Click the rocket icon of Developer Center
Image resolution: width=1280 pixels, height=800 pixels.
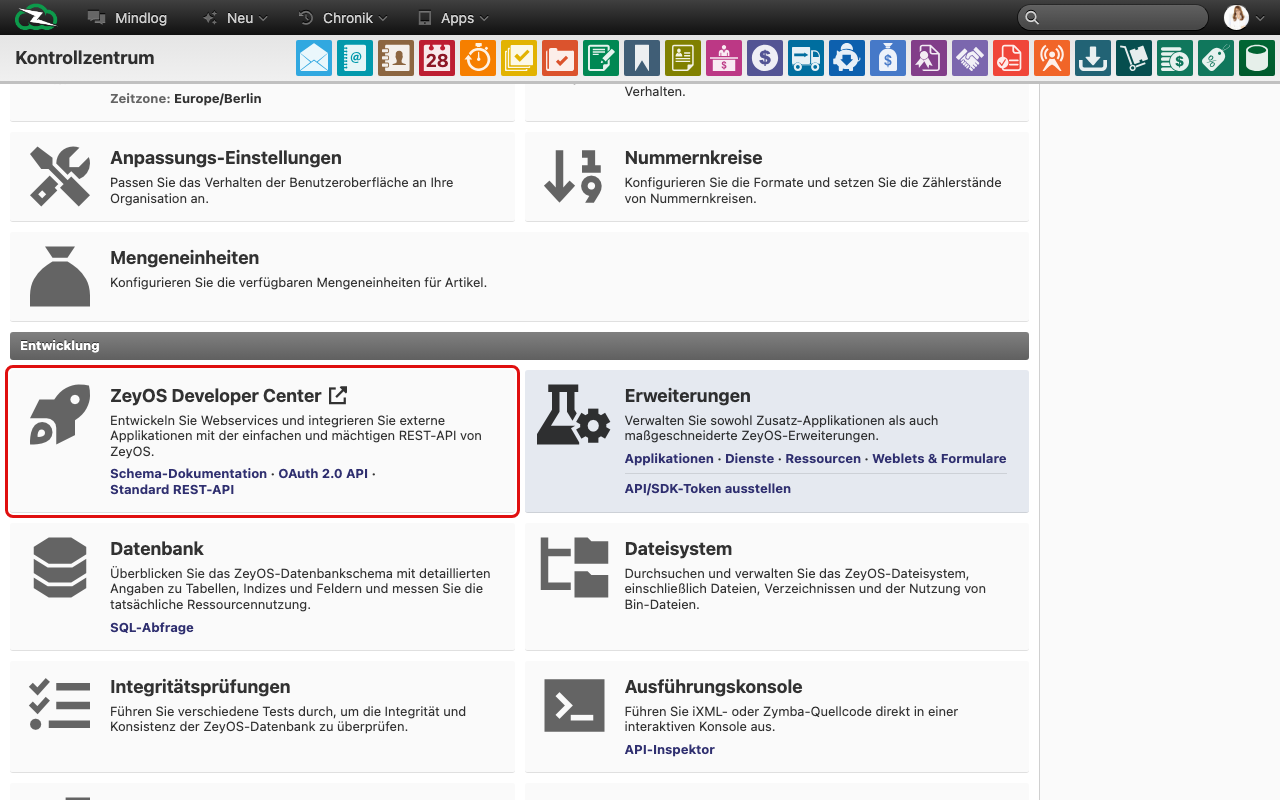(x=60, y=415)
